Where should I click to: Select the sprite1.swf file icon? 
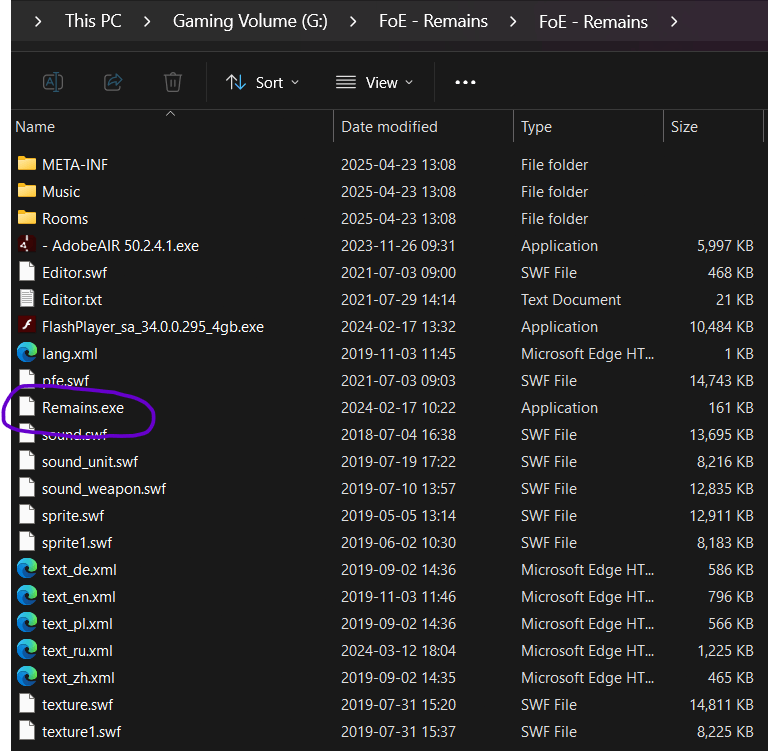click(27, 541)
